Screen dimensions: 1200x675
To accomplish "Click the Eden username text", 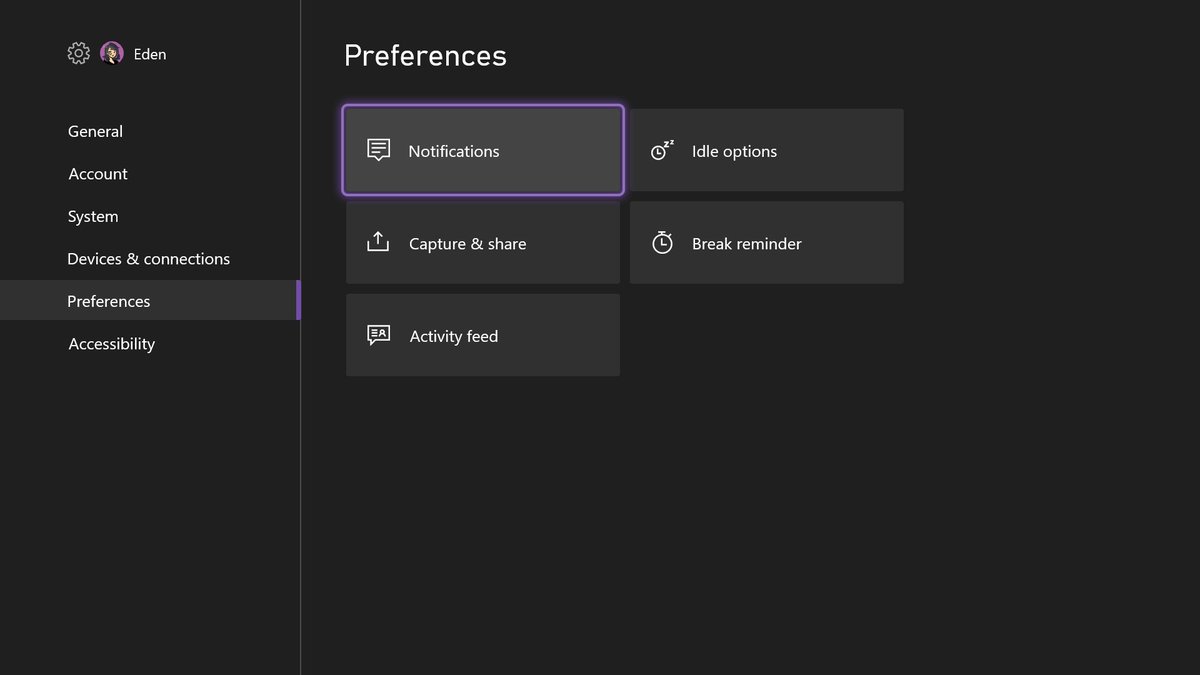I will 150,54.
